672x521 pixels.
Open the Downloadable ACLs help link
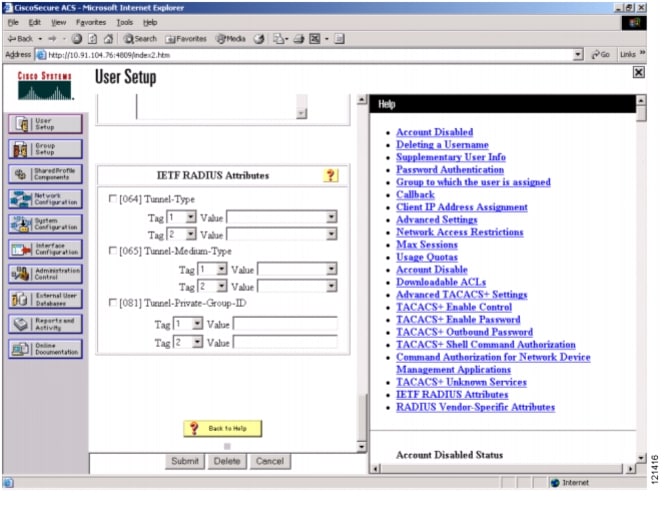[441, 282]
